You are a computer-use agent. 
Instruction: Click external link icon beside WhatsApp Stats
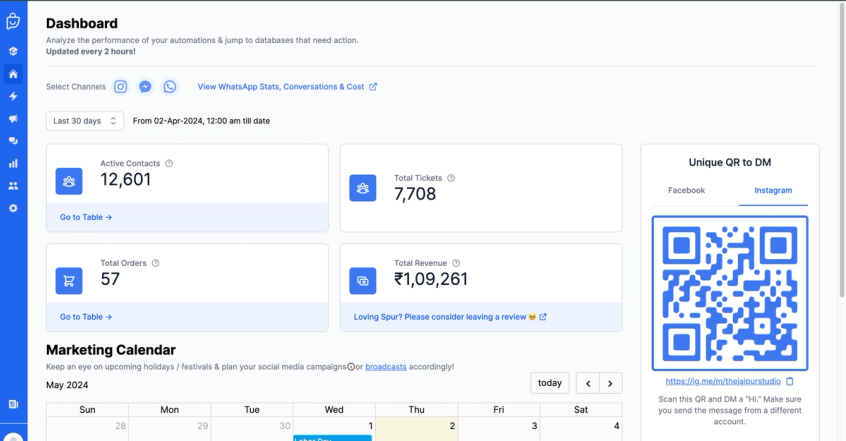tap(373, 86)
